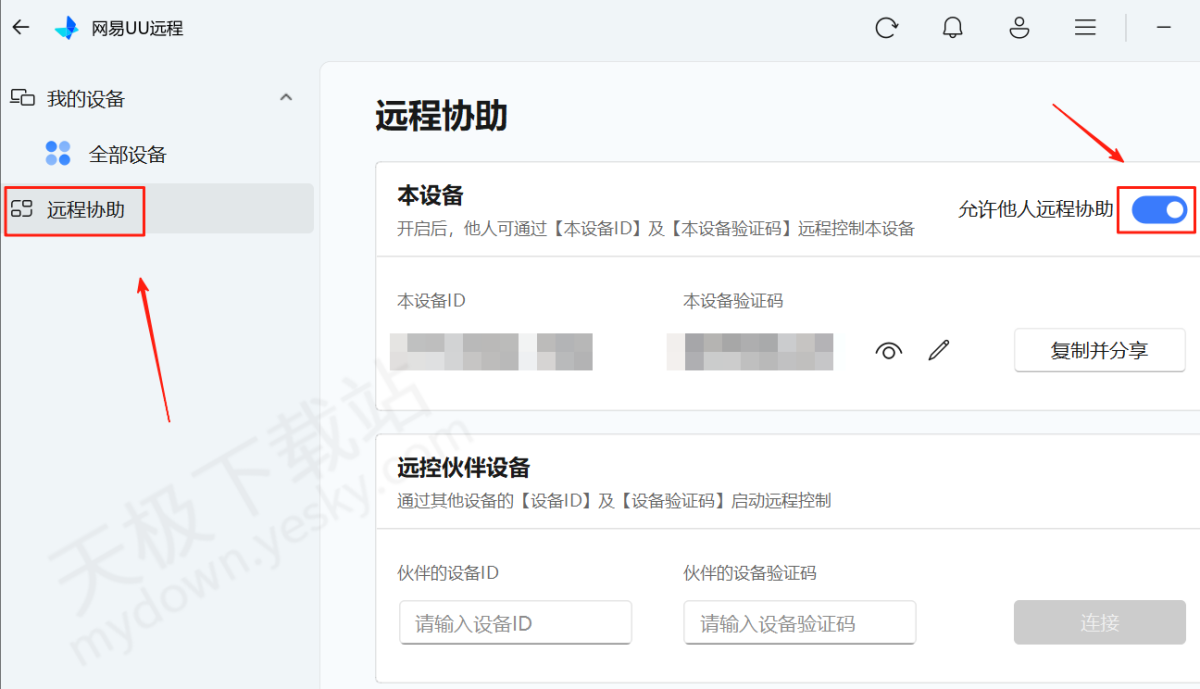Collapse the 我的设备 section

click(287, 98)
